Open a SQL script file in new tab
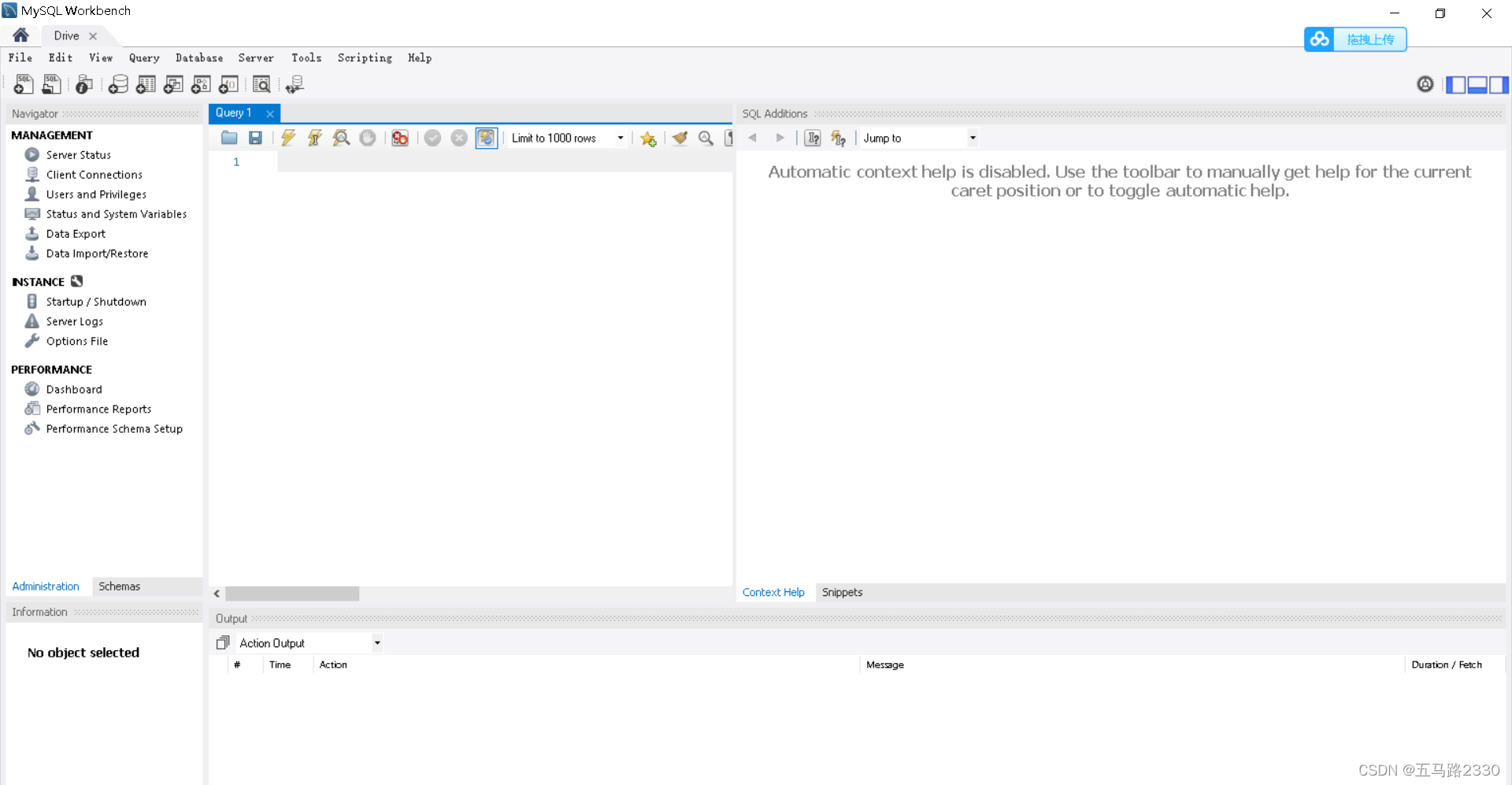Image resolution: width=1512 pixels, height=785 pixels. [51, 84]
